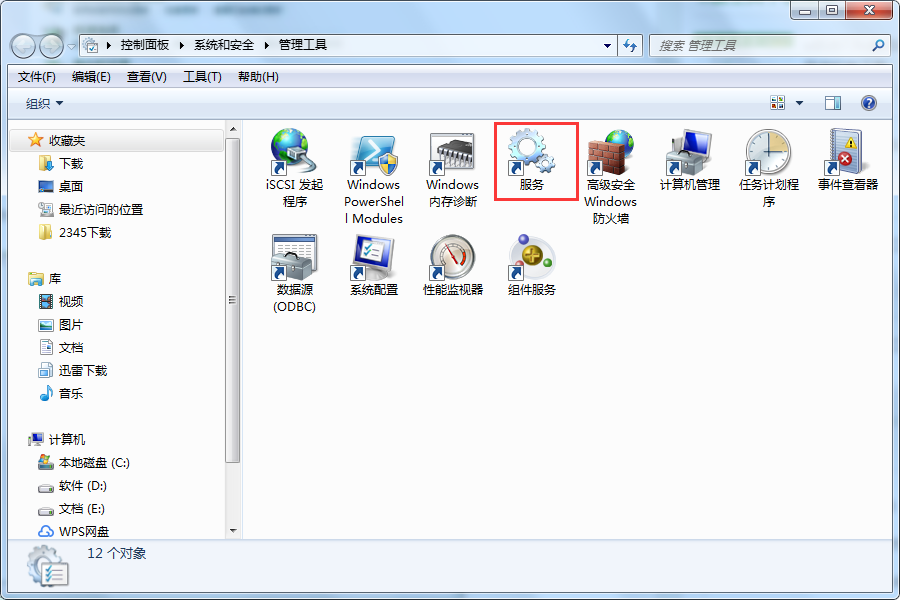Toggle the preview pane button
The image size is (900, 600).
coord(832,103)
